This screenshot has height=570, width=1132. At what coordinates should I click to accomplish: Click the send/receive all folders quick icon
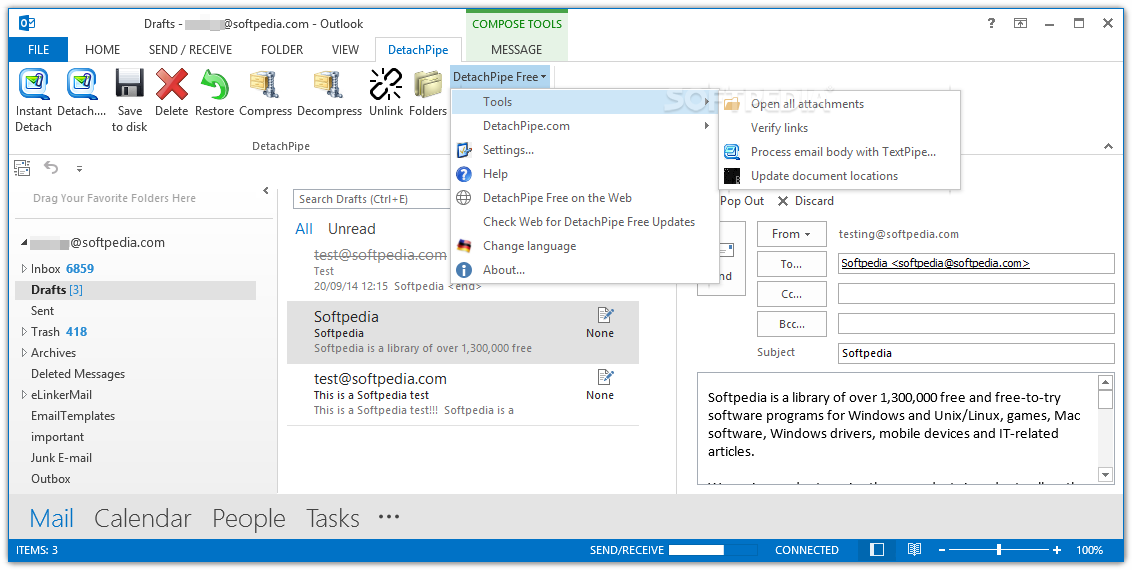pyautogui.click(x=22, y=168)
